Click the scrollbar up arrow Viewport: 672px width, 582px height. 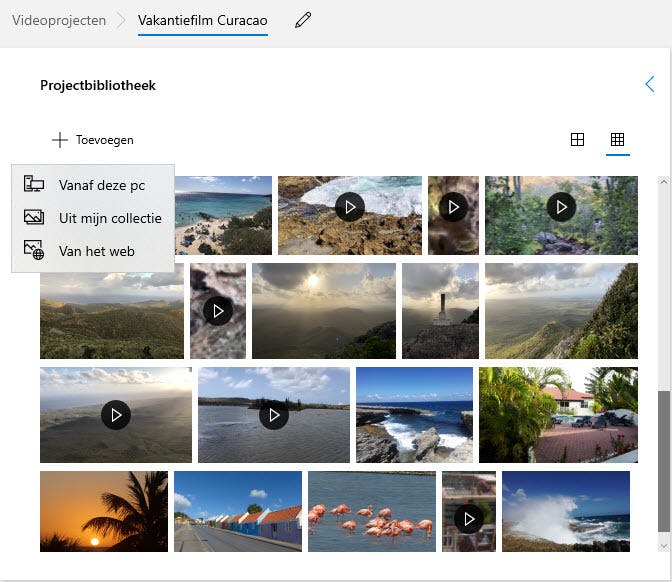[663, 184]
